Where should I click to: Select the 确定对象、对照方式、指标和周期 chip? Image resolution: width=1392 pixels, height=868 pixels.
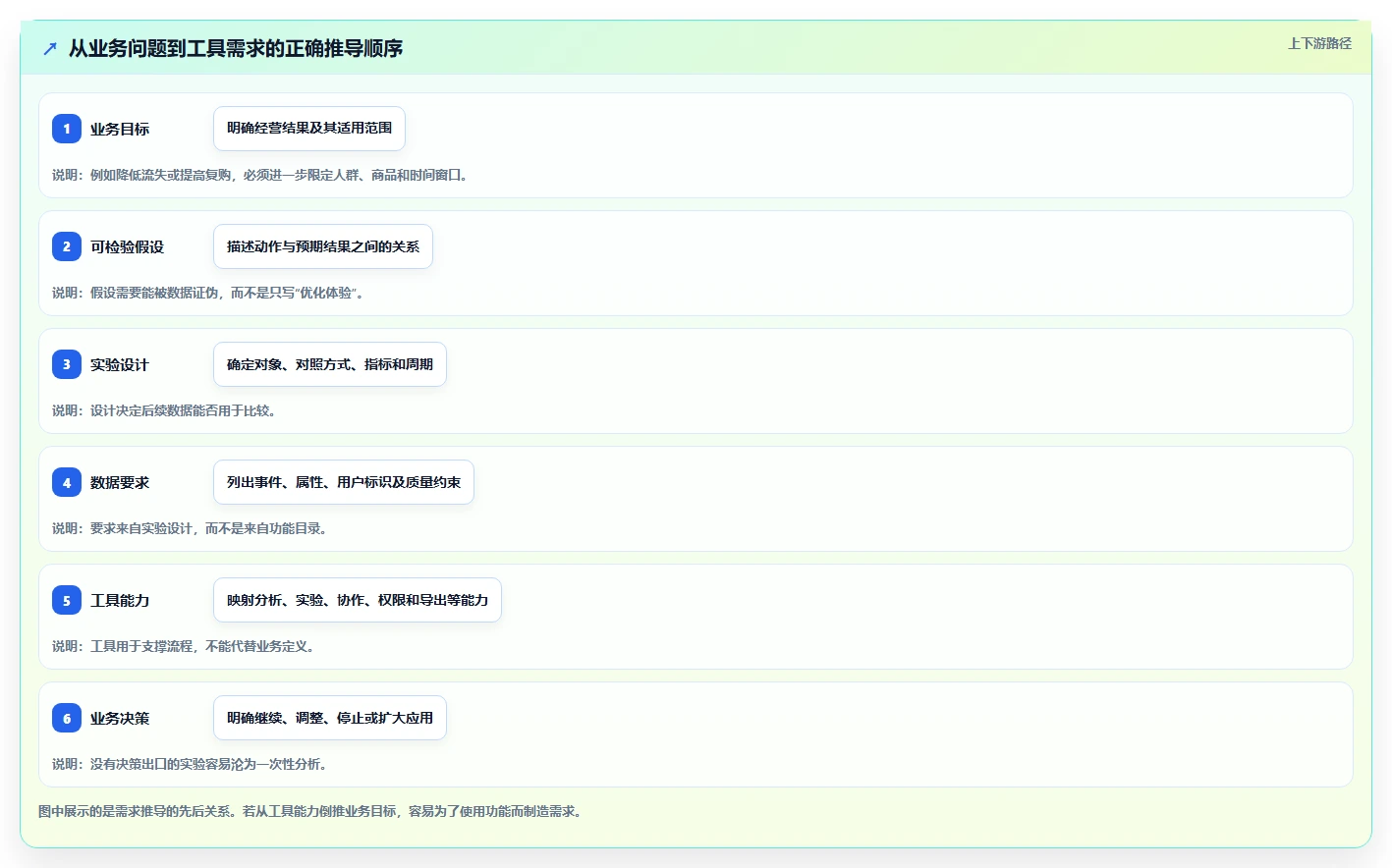pos(330,364)
